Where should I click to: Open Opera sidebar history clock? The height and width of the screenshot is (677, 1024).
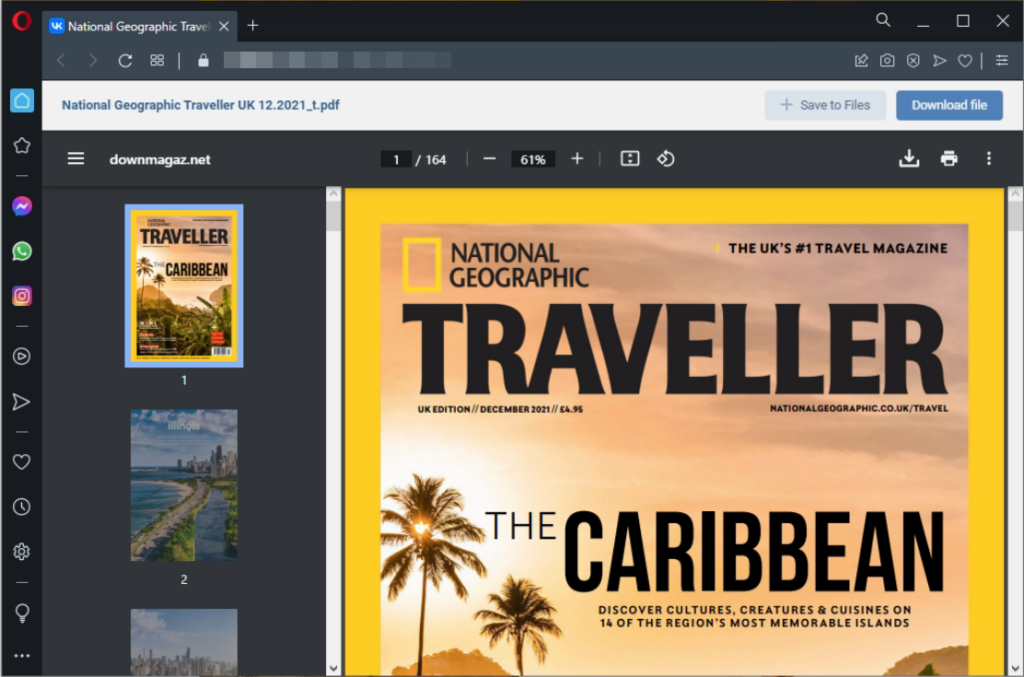coord(21,507)
